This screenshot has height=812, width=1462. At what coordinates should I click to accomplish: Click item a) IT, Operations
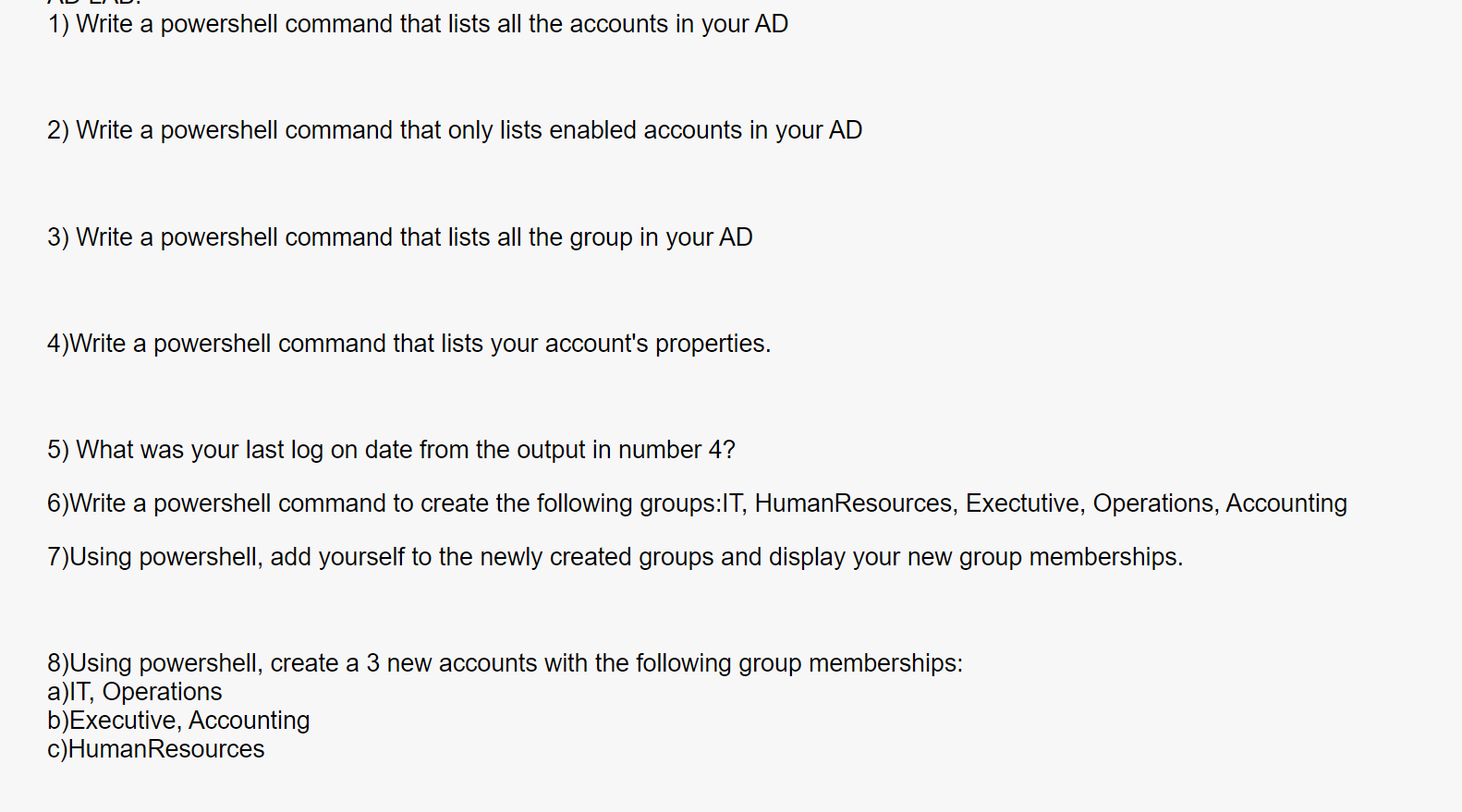coord(135,692)
